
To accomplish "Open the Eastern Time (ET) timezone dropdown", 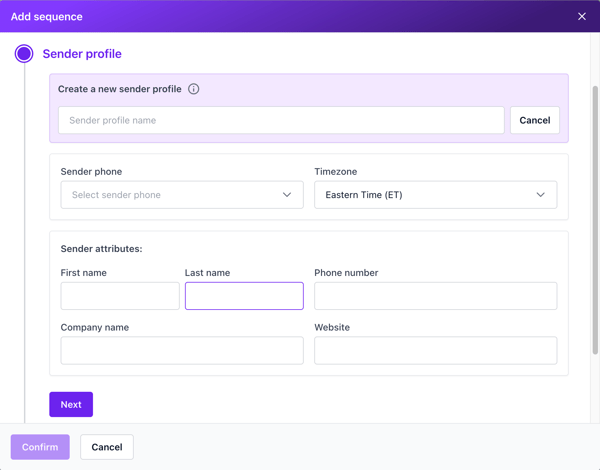I will pos(435,195).
